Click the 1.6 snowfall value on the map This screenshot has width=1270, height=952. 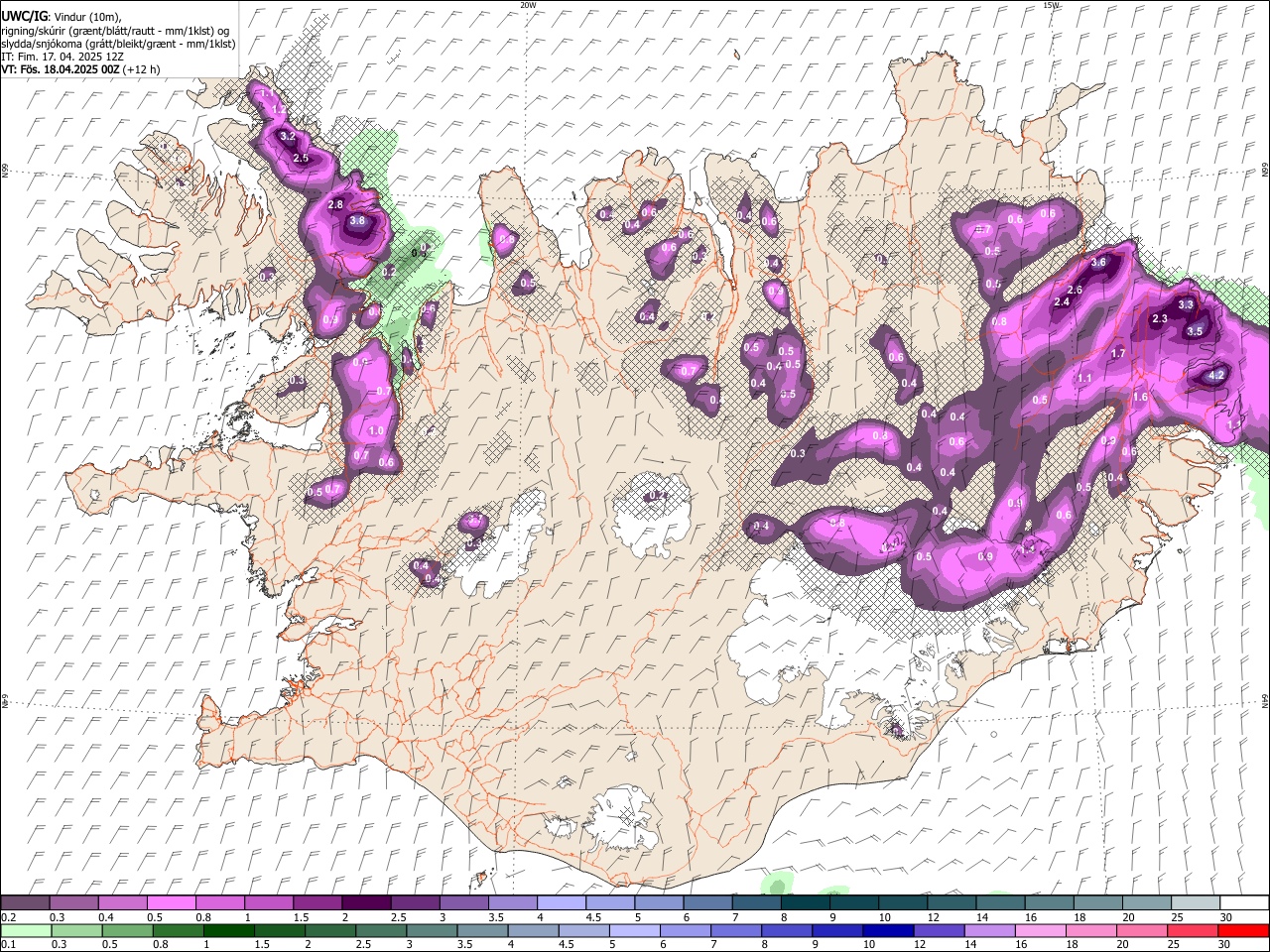(1140, 397)
